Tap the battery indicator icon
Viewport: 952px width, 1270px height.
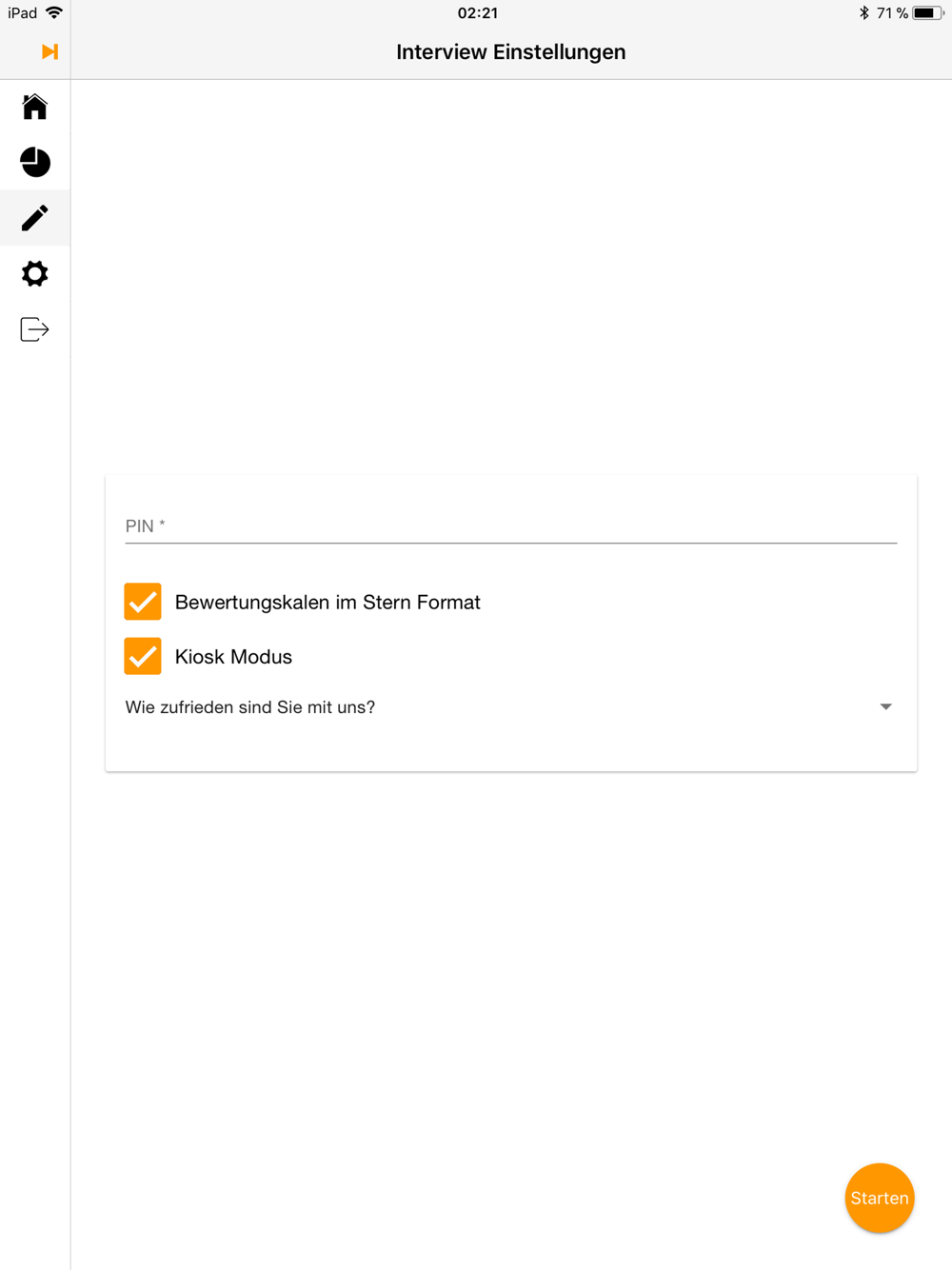[927, 13]
